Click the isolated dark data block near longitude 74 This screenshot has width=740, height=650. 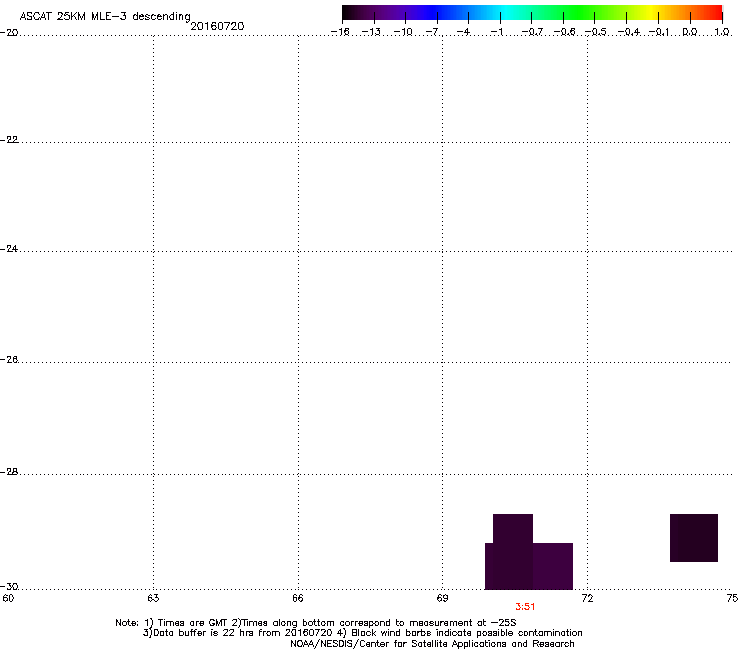pos(694,538)
